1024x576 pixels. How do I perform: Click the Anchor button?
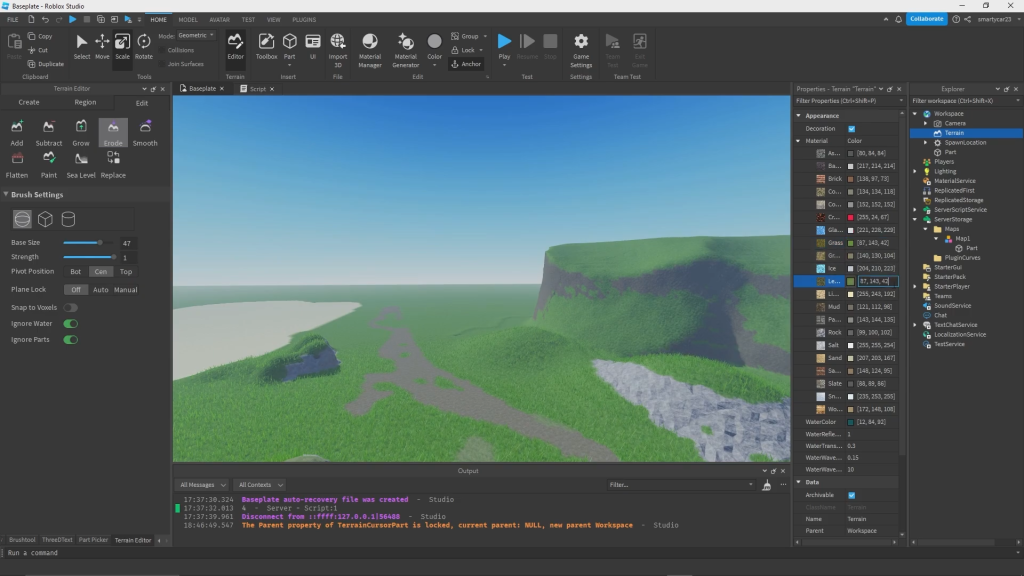click(x=466, y=64)
